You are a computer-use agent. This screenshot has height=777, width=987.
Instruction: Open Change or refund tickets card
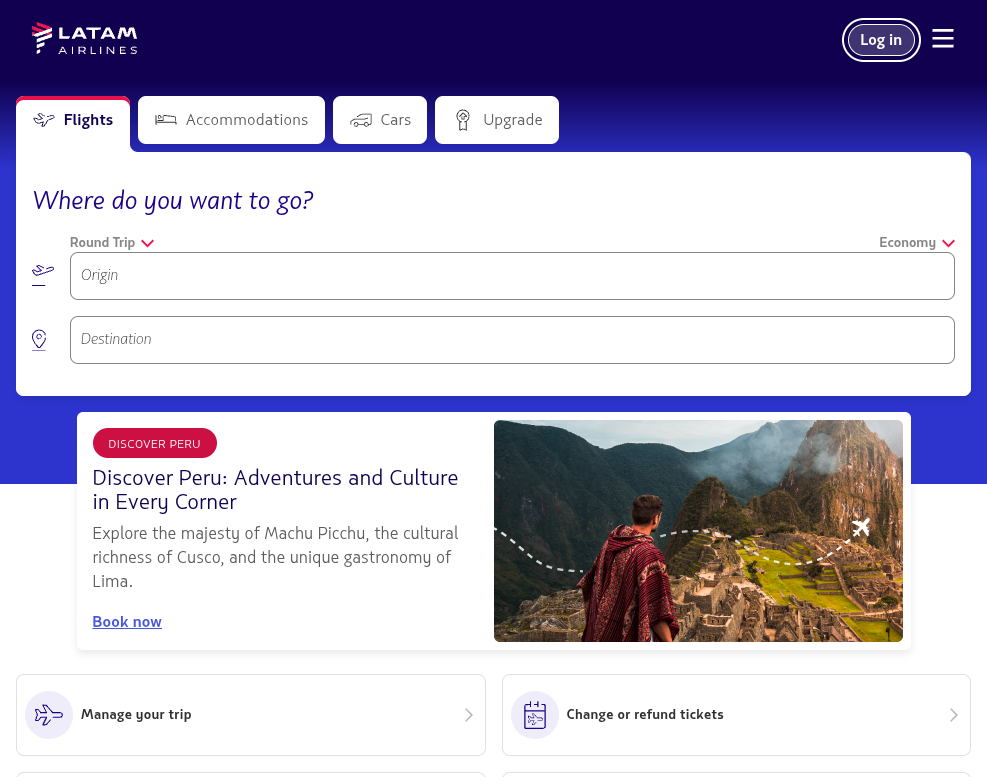tap(736, 715)
